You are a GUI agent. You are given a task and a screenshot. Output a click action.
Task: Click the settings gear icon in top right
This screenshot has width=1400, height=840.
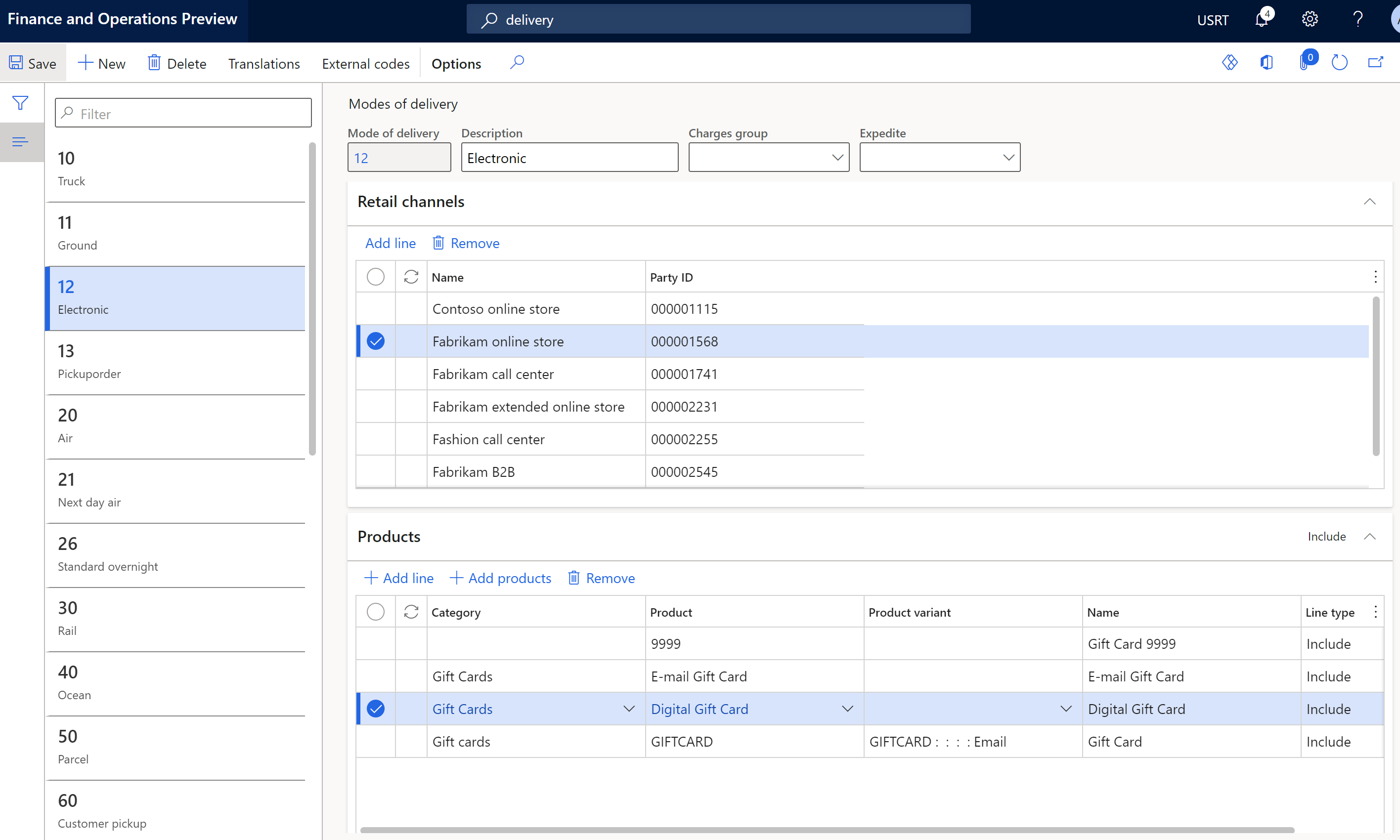tap(1310, 18)
